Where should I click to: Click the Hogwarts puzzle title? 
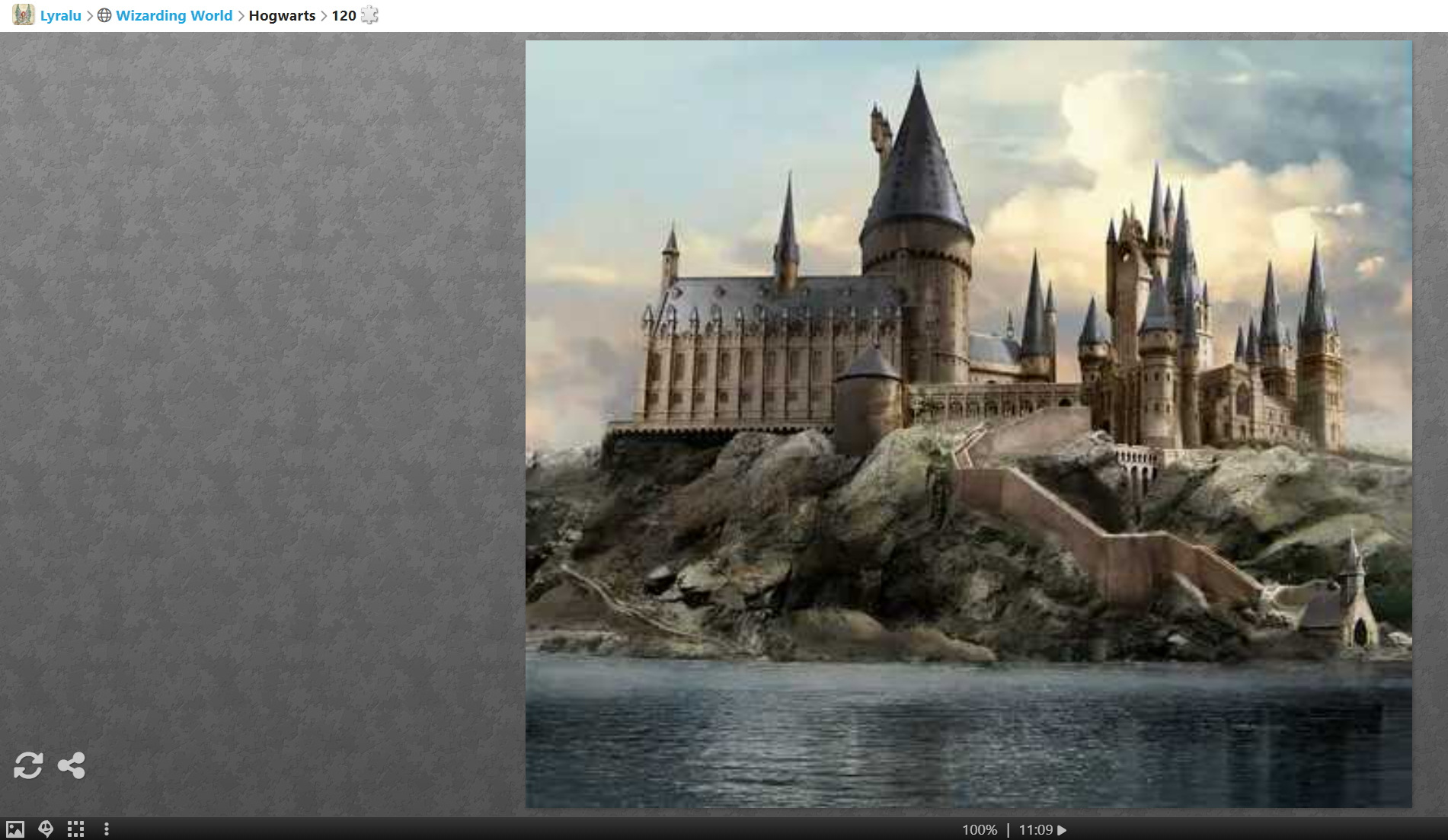coord(282,15)
